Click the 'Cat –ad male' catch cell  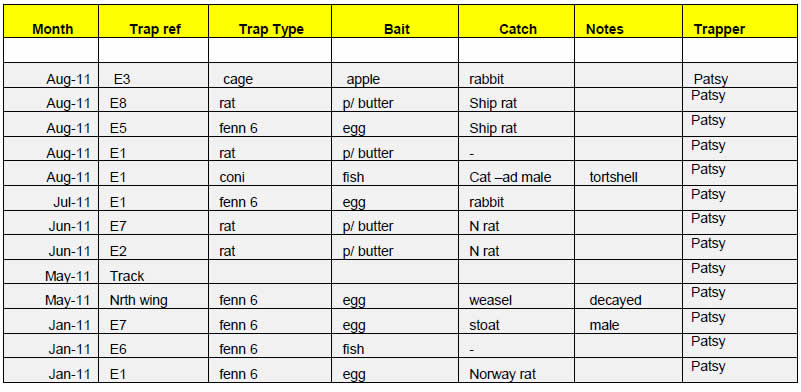[x=516, y=174]
